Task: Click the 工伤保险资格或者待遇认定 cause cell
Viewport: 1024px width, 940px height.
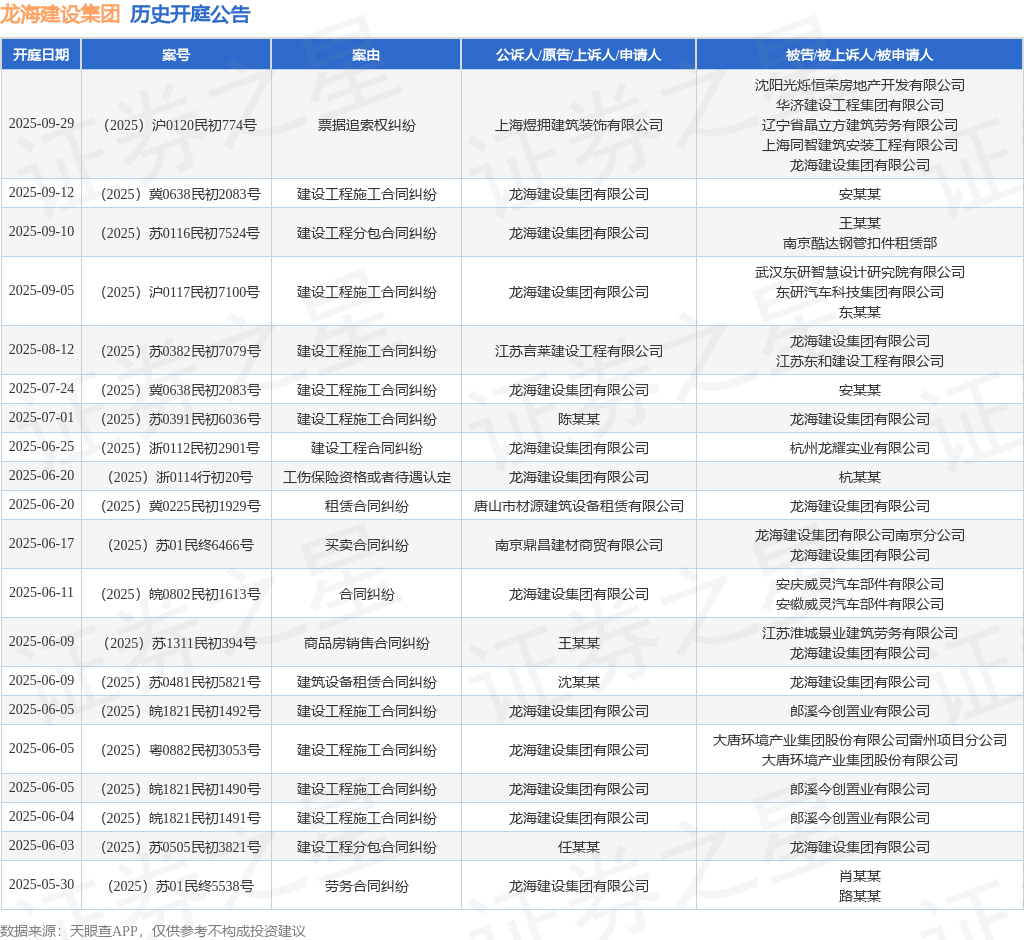Action: coord(366,477)
